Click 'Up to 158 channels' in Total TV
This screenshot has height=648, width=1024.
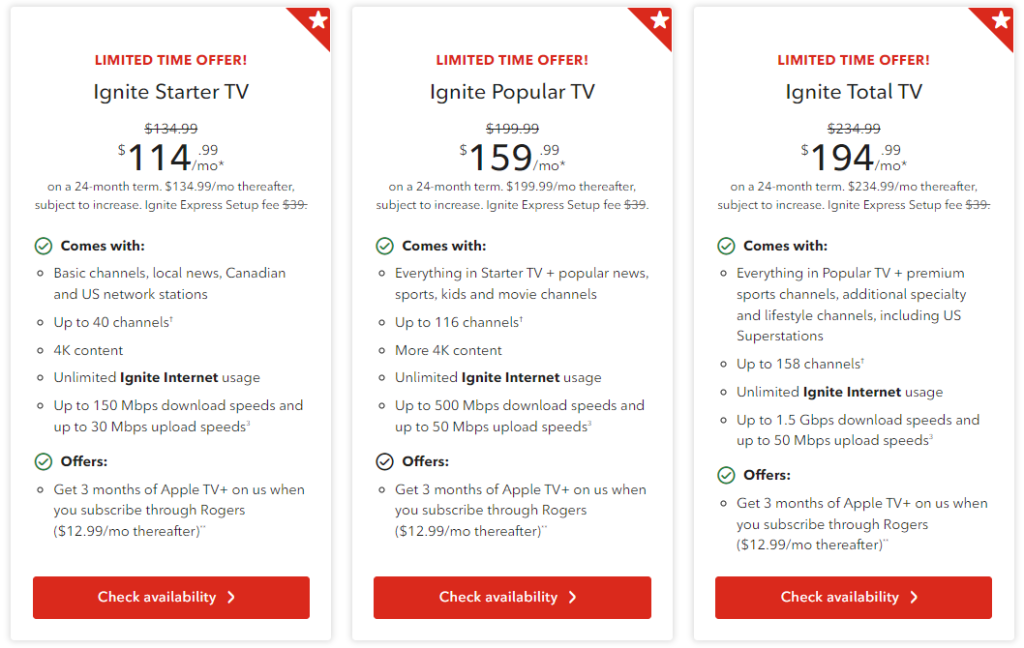[x=800, y=364]
